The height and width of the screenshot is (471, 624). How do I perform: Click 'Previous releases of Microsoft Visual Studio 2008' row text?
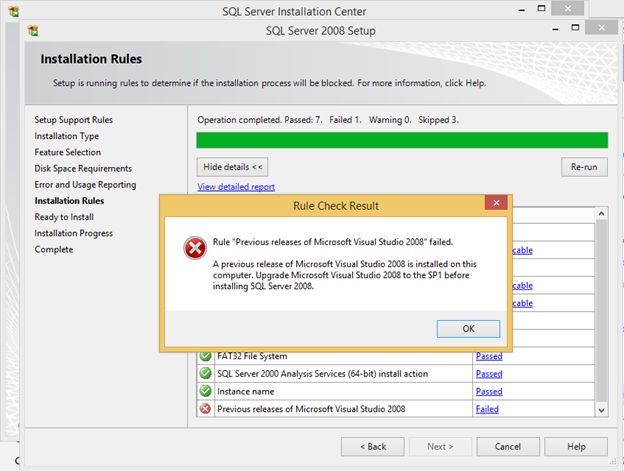click(311, 409)
